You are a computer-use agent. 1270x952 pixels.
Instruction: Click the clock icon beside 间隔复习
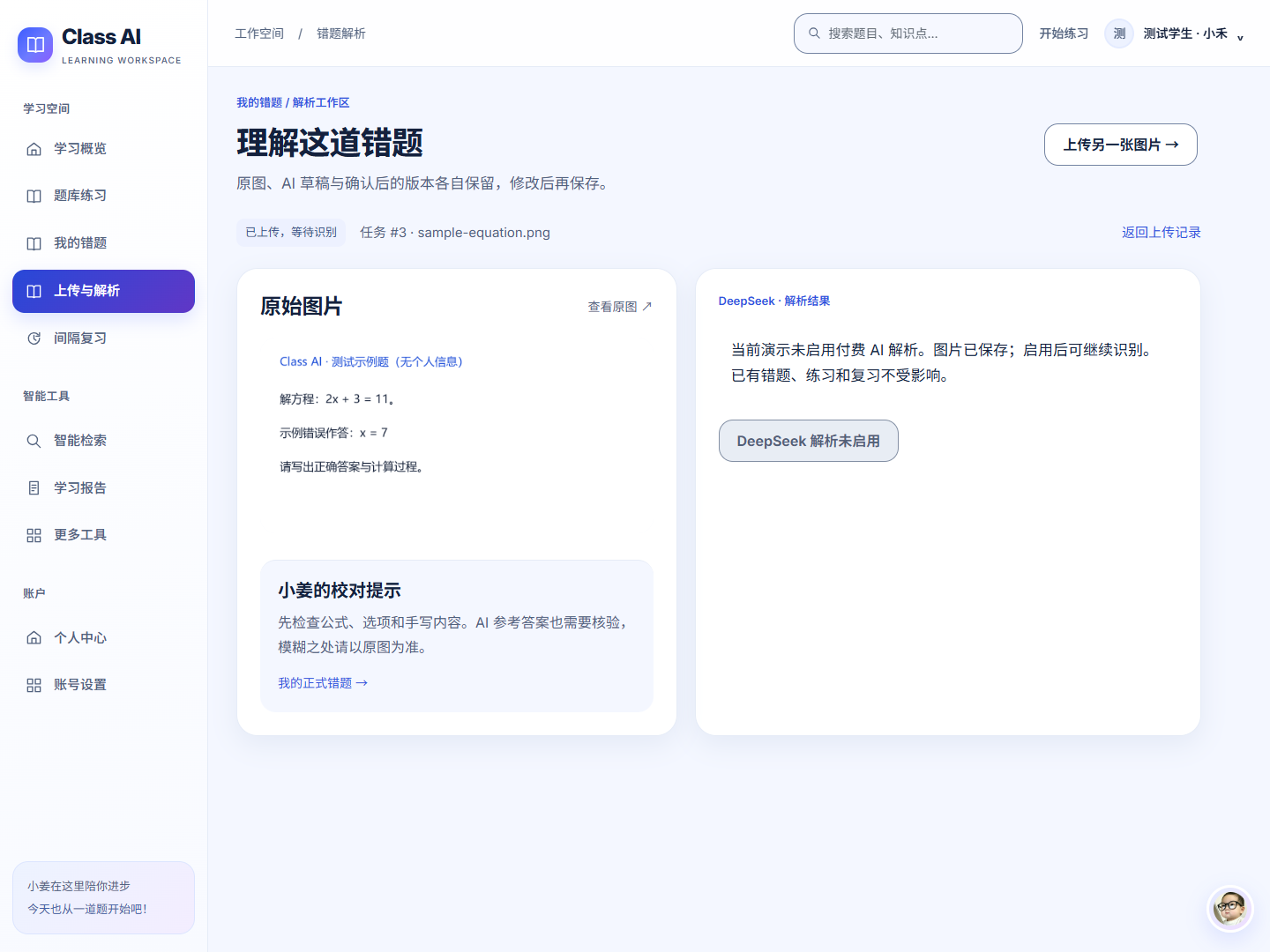tap(34, 338)
